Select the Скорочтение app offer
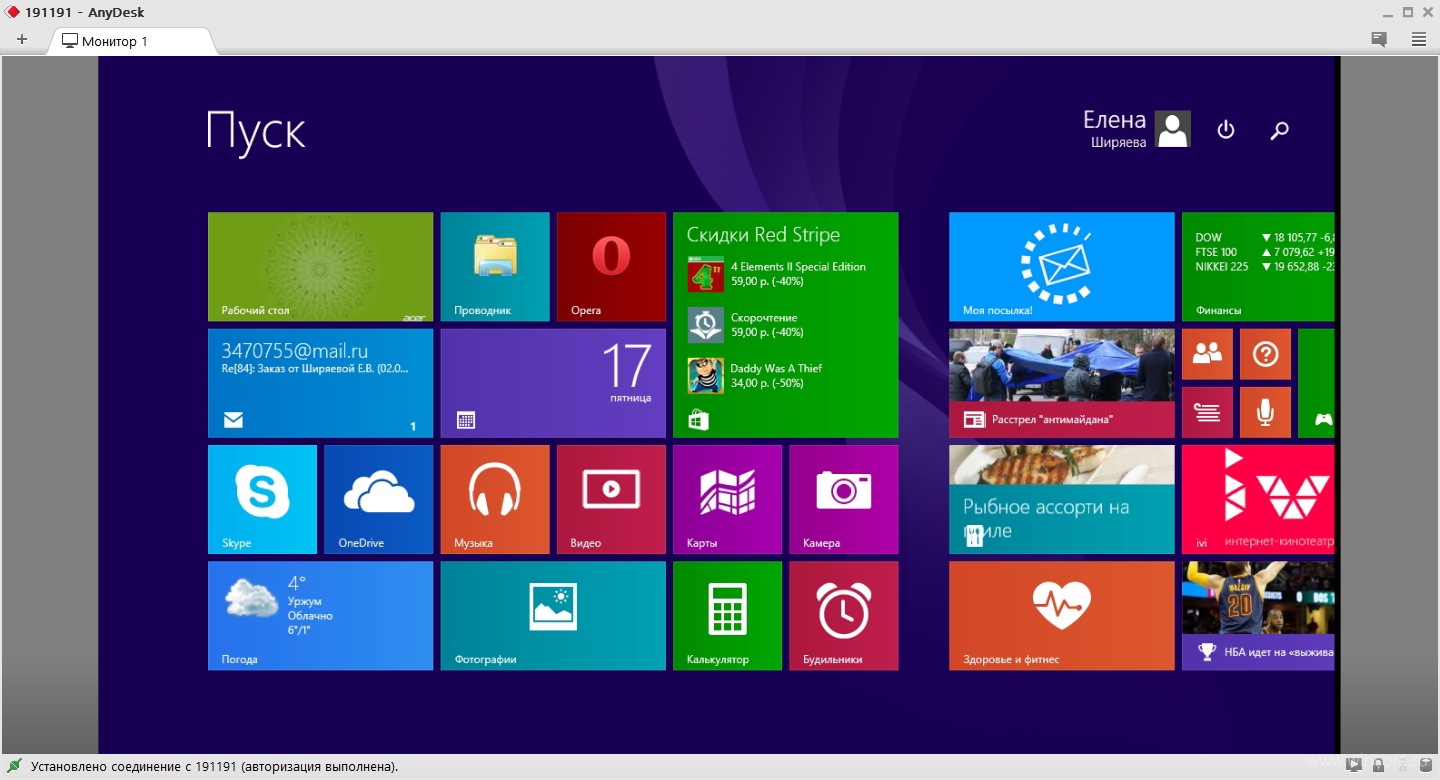This screenshot has height=780, width=1440. pos(745,324)
